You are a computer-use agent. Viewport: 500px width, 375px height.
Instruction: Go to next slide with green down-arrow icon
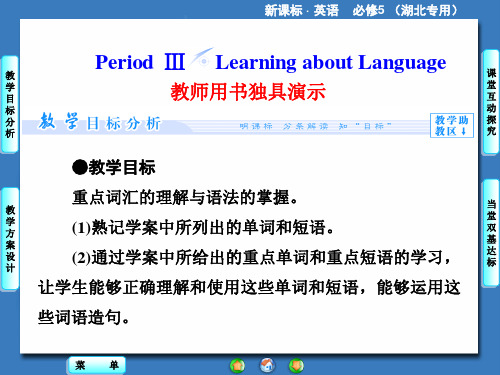(296, 365)
